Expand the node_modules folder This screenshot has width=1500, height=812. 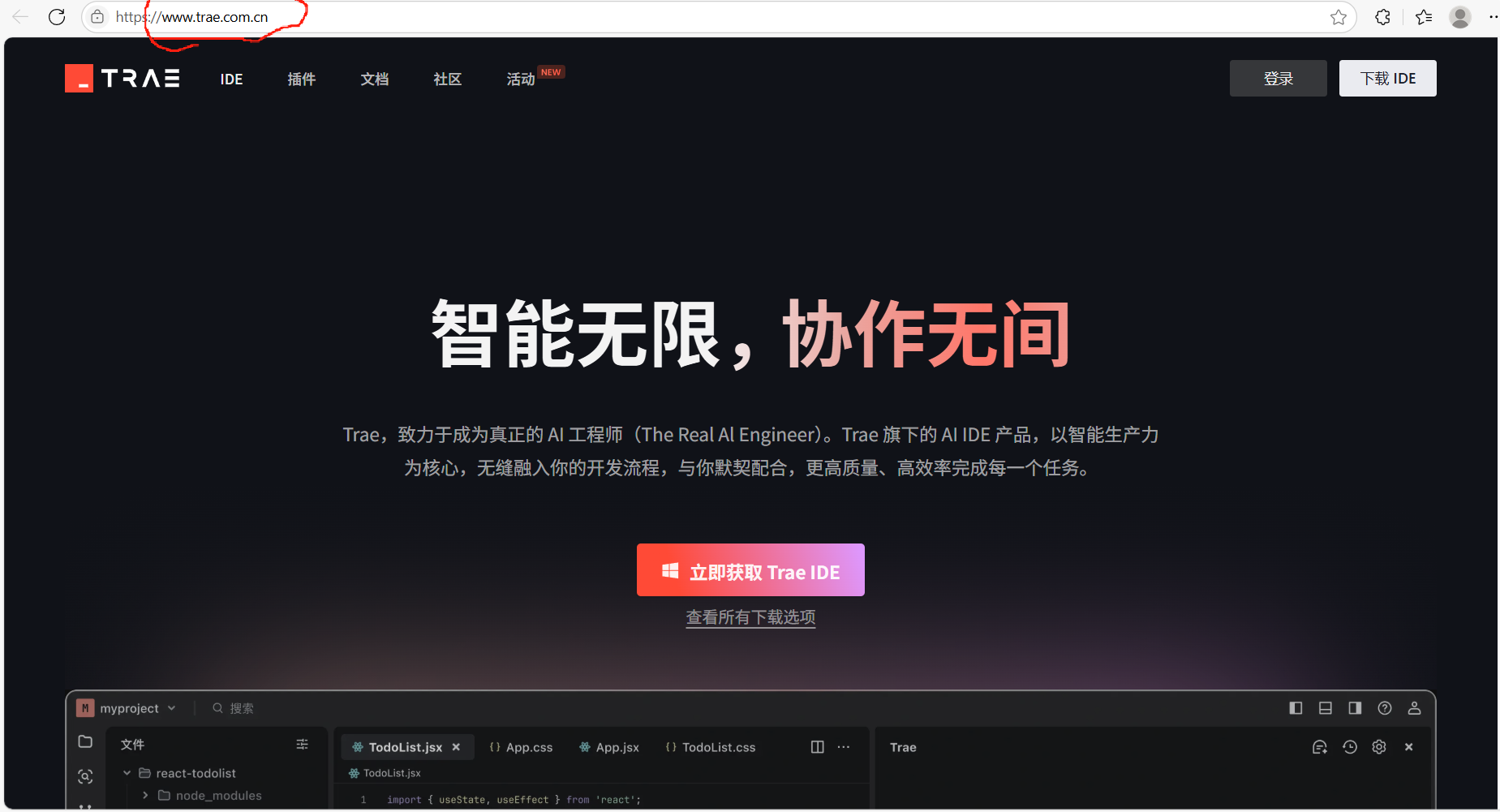click(145, 796)
